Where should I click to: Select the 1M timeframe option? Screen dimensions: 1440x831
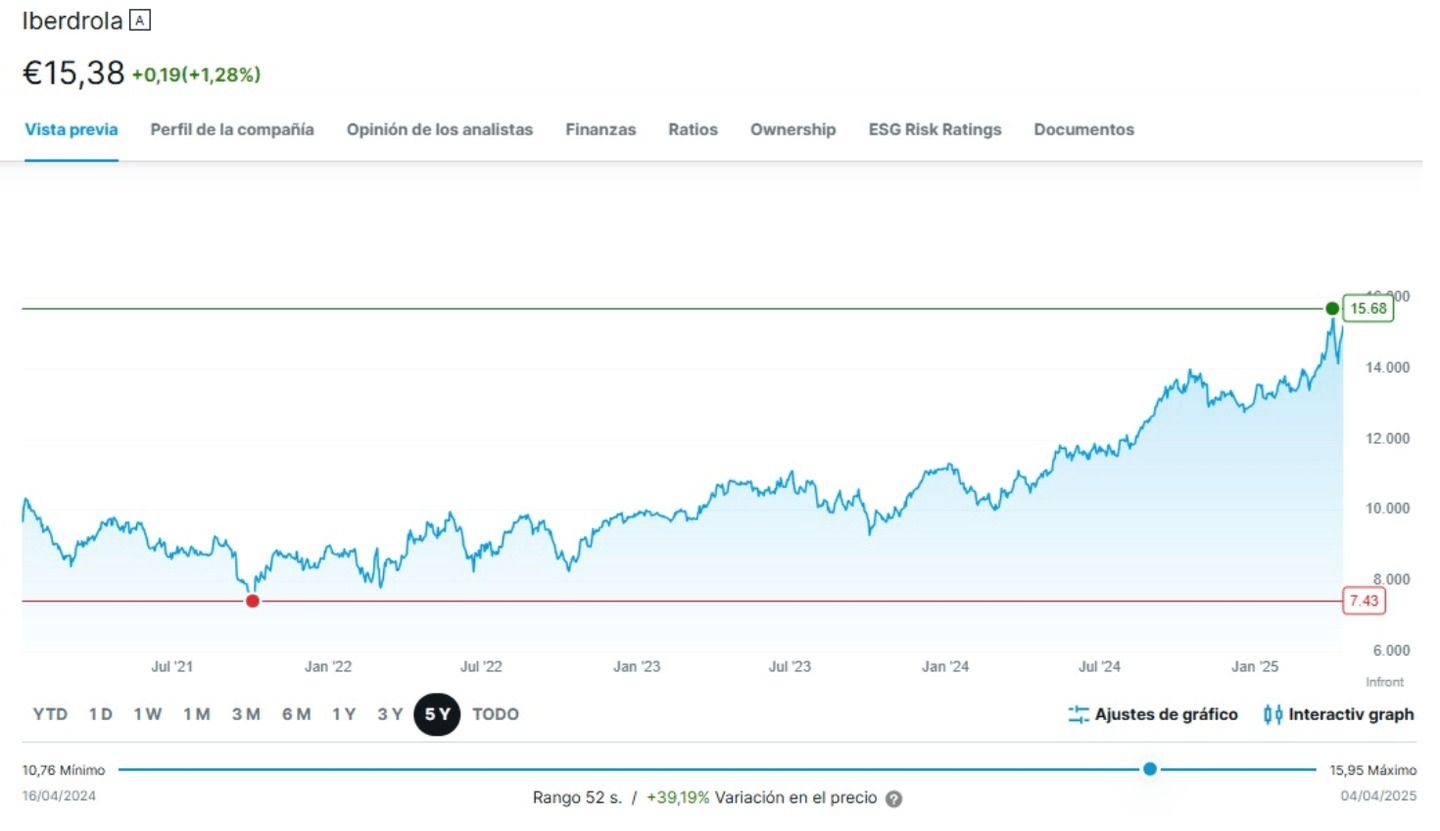197,714
